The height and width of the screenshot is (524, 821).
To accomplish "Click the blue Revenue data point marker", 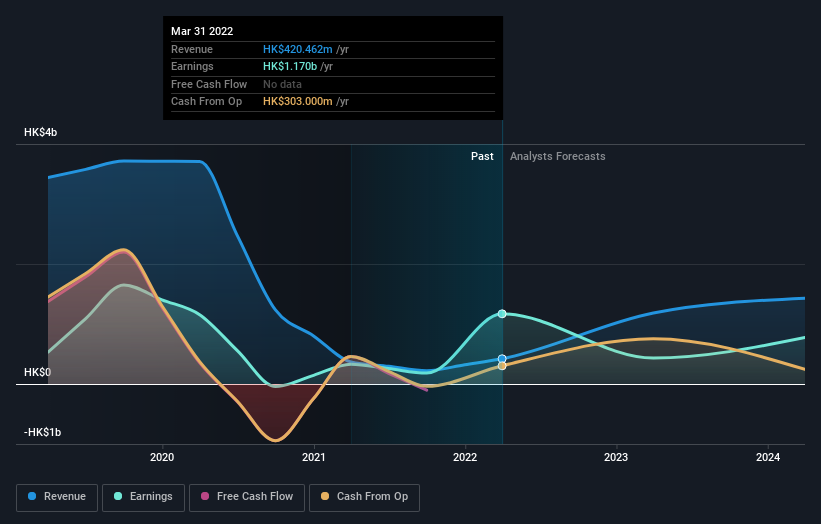I will click(x=502, y=359).
